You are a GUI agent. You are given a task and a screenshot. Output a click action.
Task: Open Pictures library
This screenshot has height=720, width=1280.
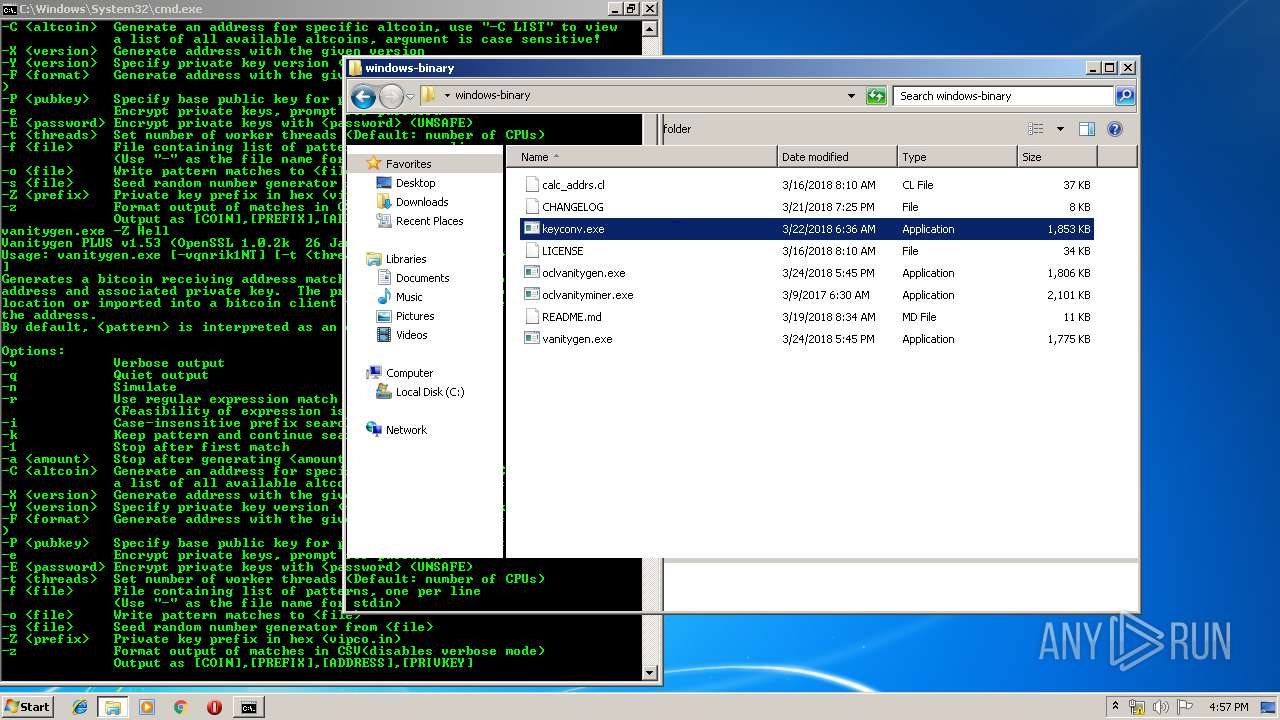415,316
